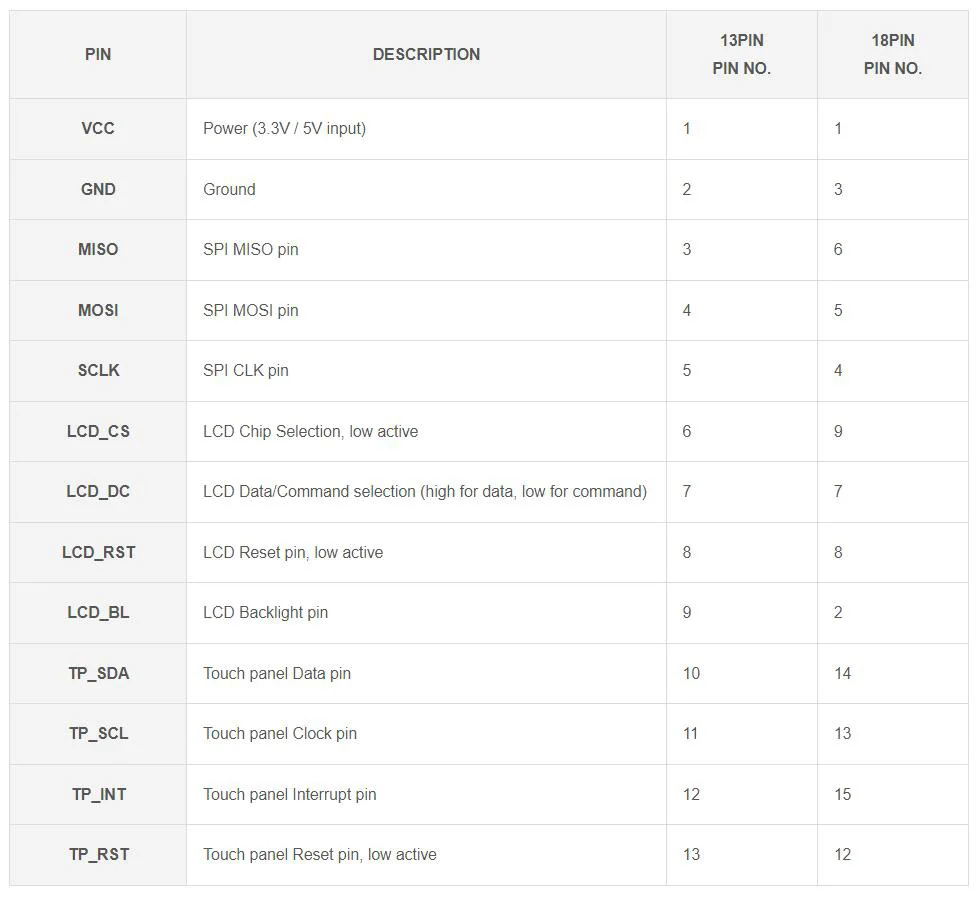Image resolution: width=978 pixels, height=909 pixels.
Task: Click the LCD_CS pin name cell
Action: coord(98,431)
